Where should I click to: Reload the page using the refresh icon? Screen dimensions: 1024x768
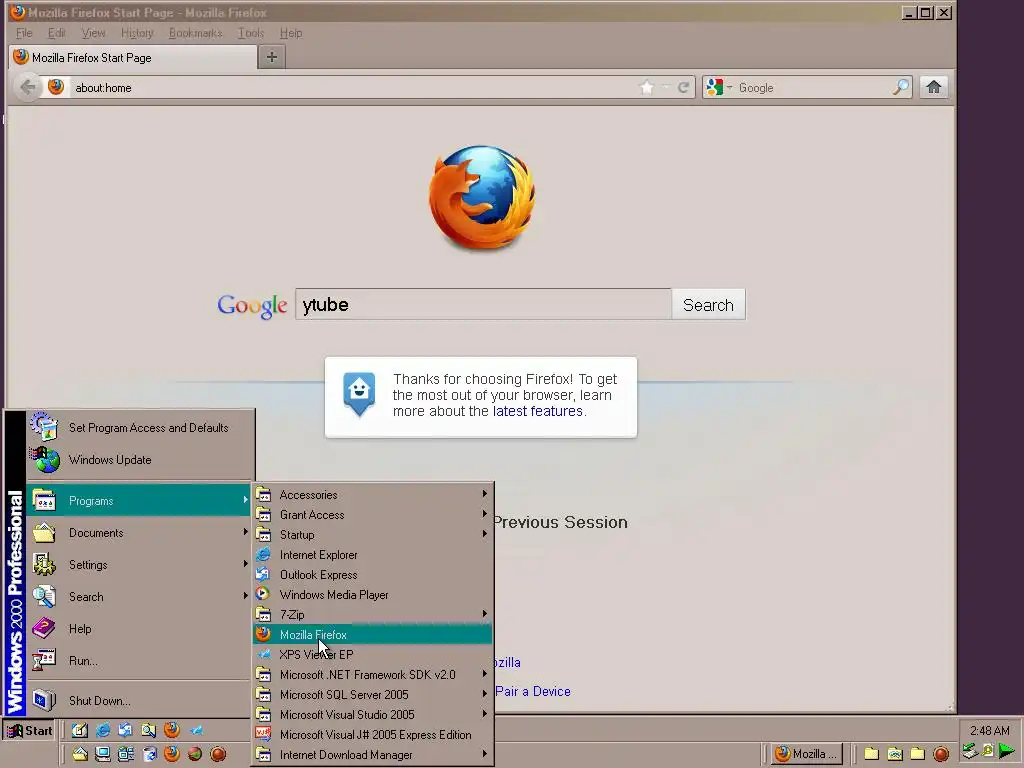683,88
